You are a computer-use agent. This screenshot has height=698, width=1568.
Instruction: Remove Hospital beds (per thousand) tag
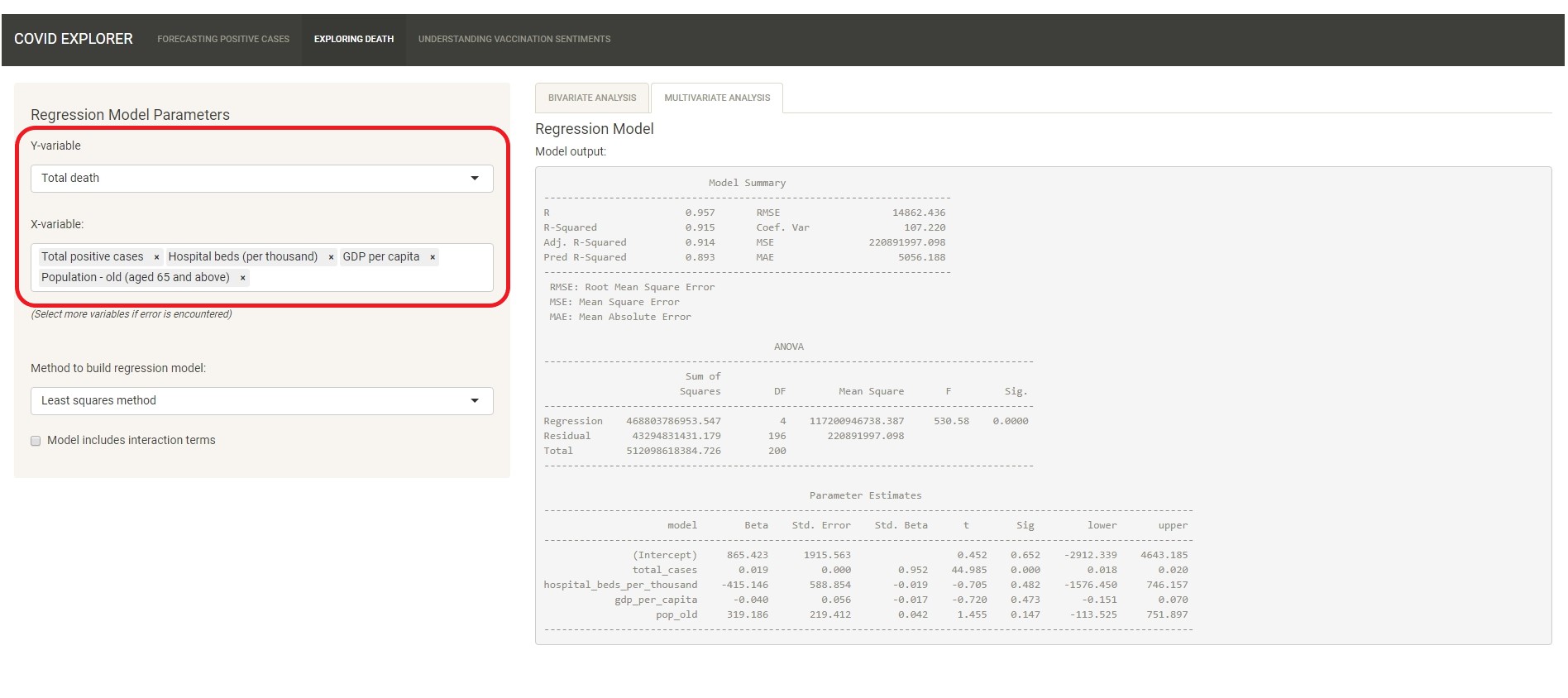click(331, 257)
